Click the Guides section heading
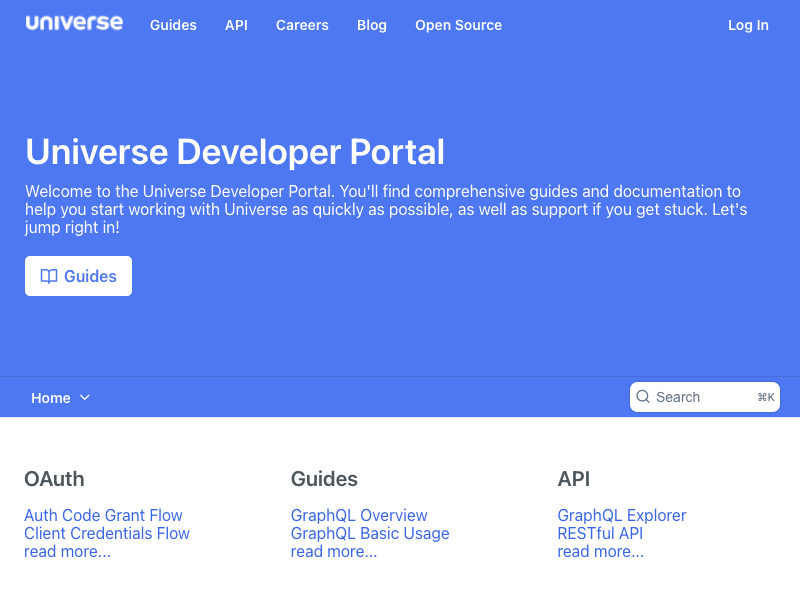Image resolution: width=800 pixels, height=600 pixels. [324, 479]
